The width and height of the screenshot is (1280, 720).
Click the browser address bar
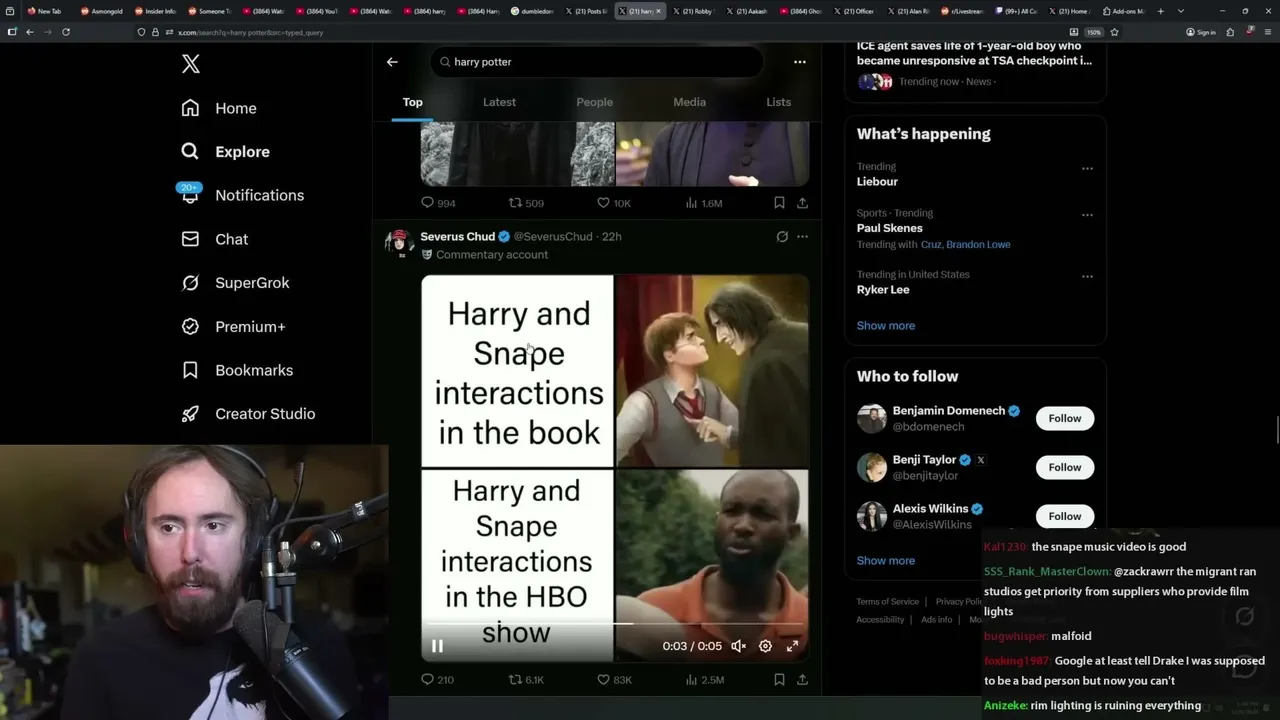point(600,32)
